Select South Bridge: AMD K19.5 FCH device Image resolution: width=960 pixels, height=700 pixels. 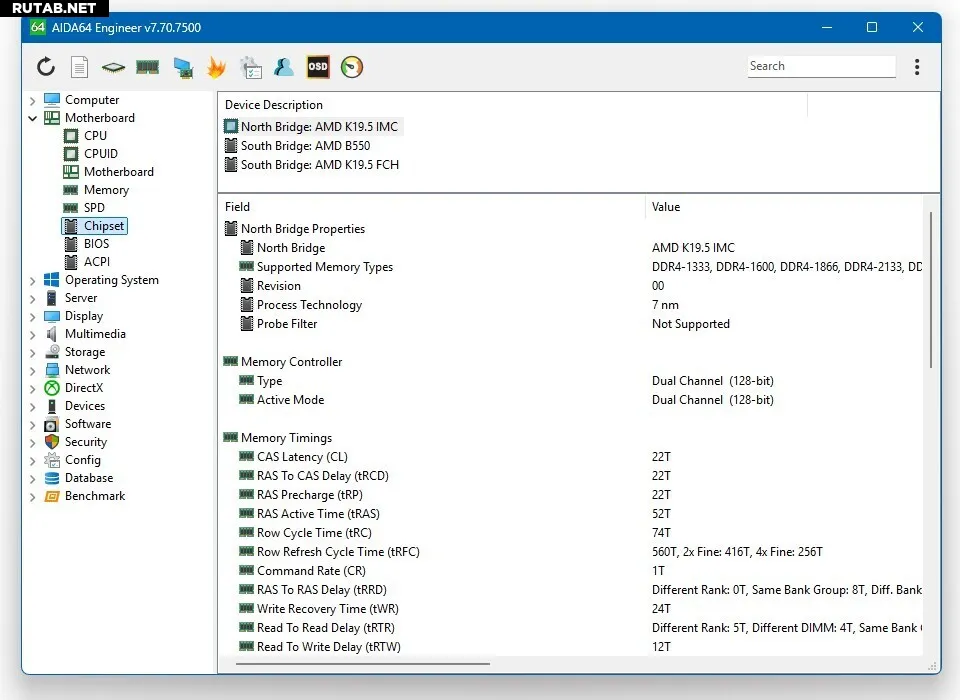[x=312, y=165]
